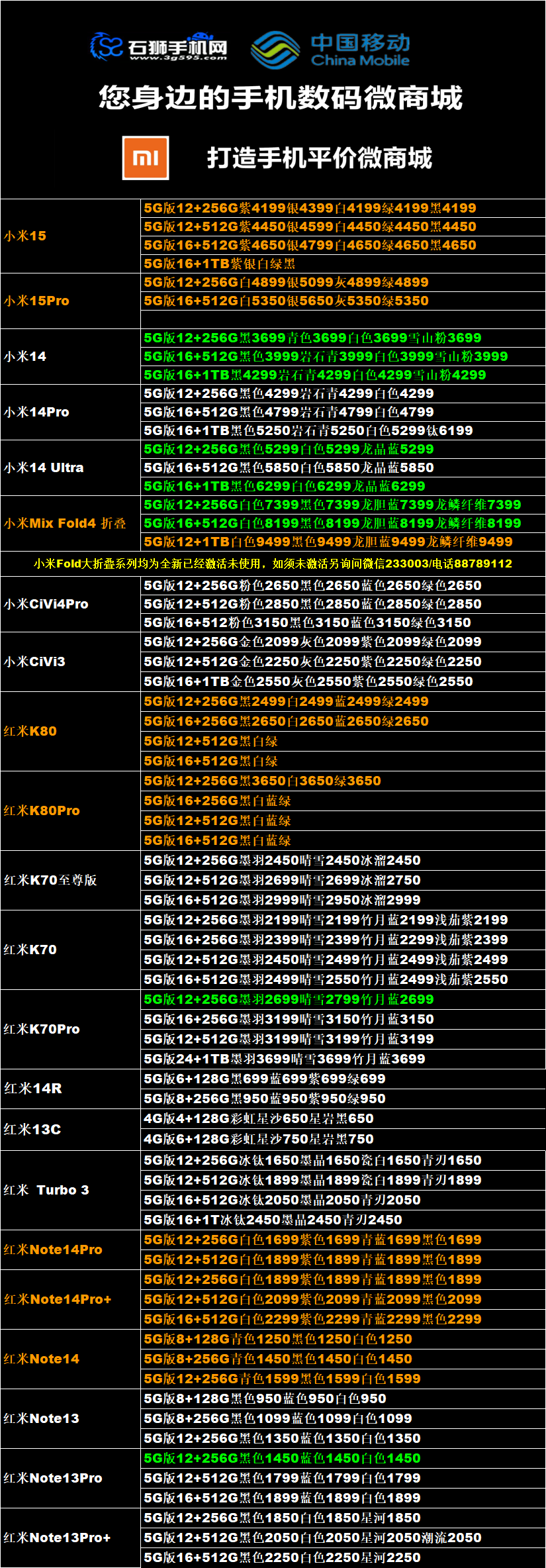Select the row 5G版12+512G黑色2050白色2050星河2050潮流2050
The image size is (546, 1568).
(x=343, y=1538)
